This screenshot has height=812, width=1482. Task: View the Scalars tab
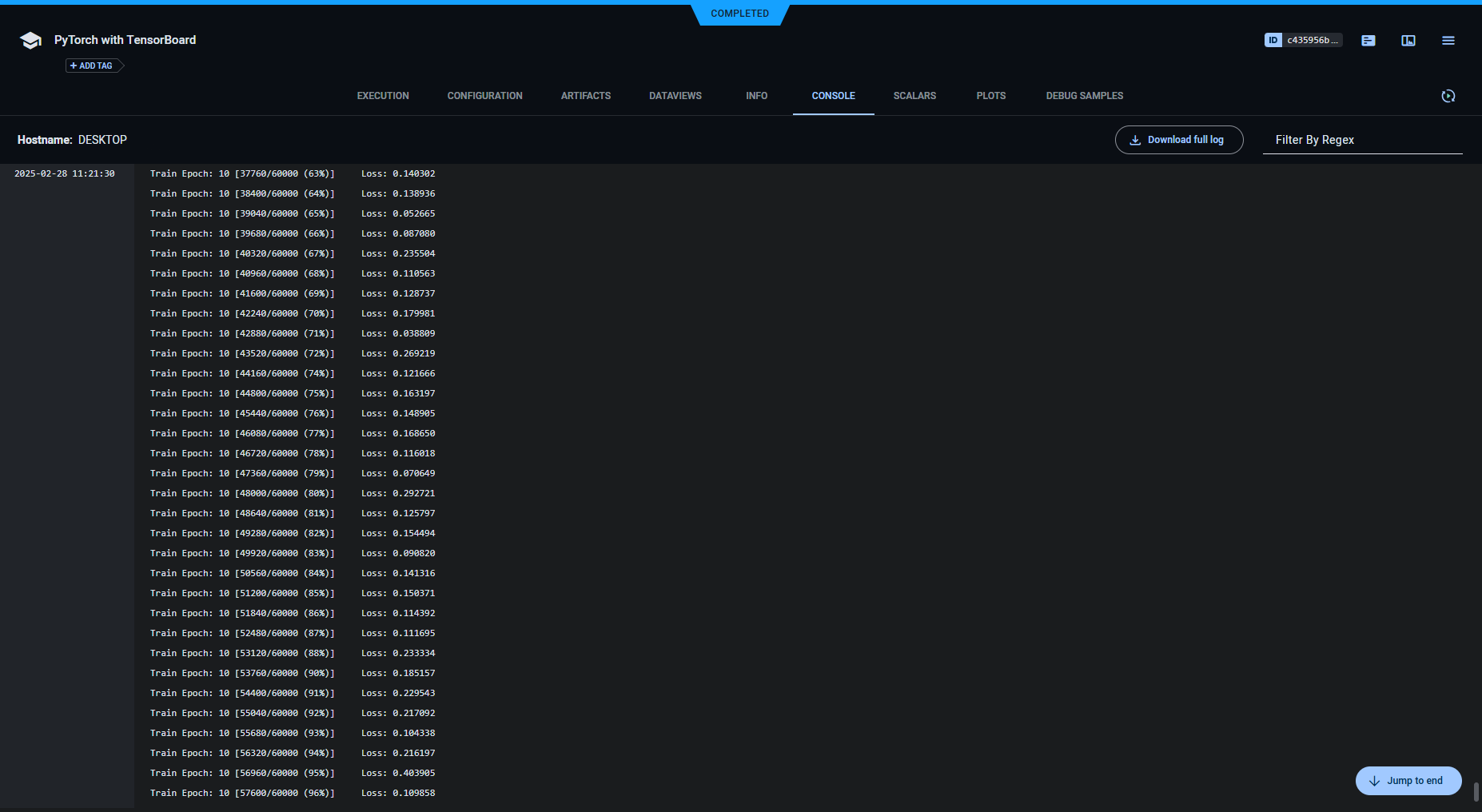914,96
